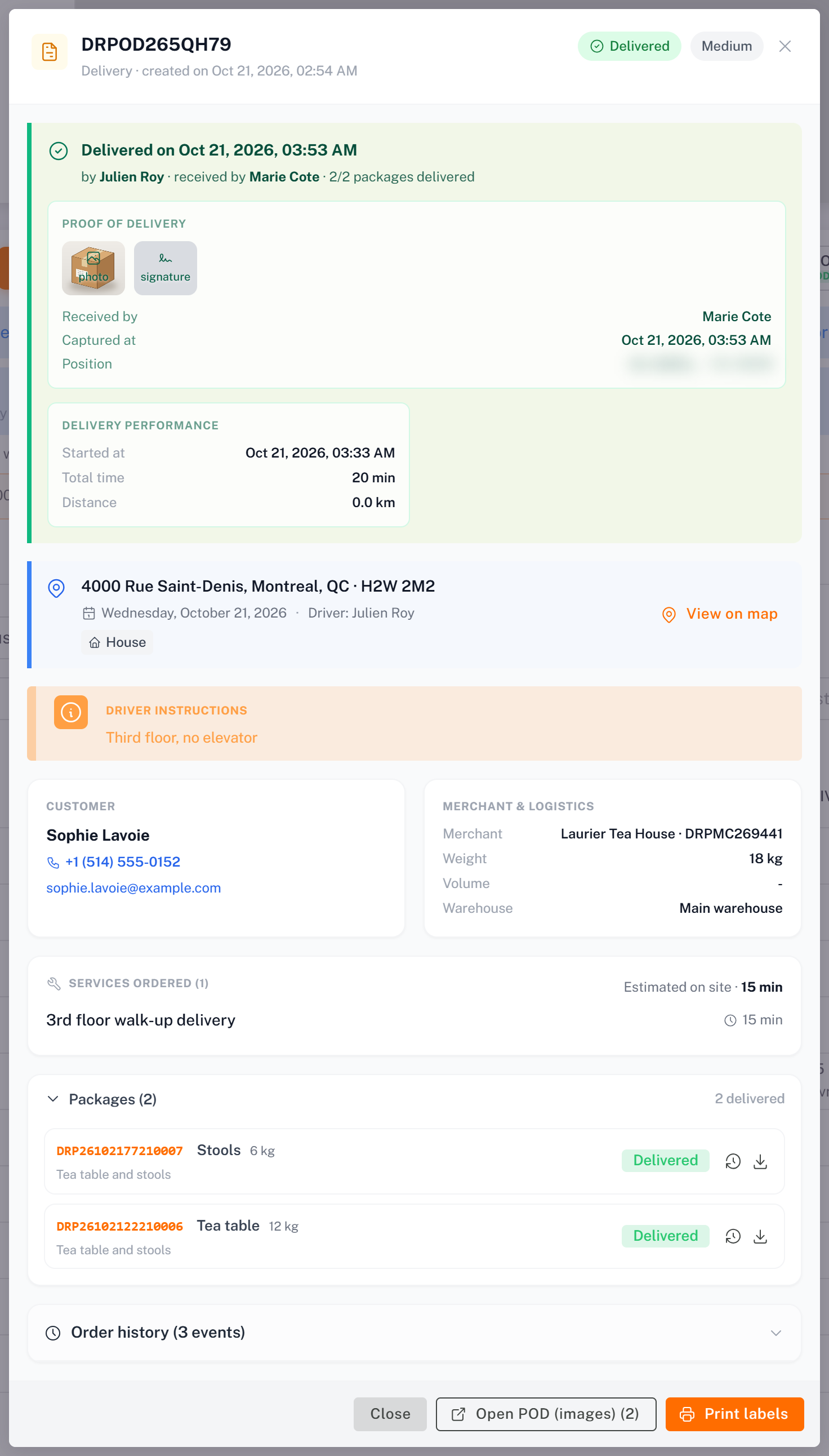
Task: Click the 2 delivered count in Packages
Action: coord(750,1099)
